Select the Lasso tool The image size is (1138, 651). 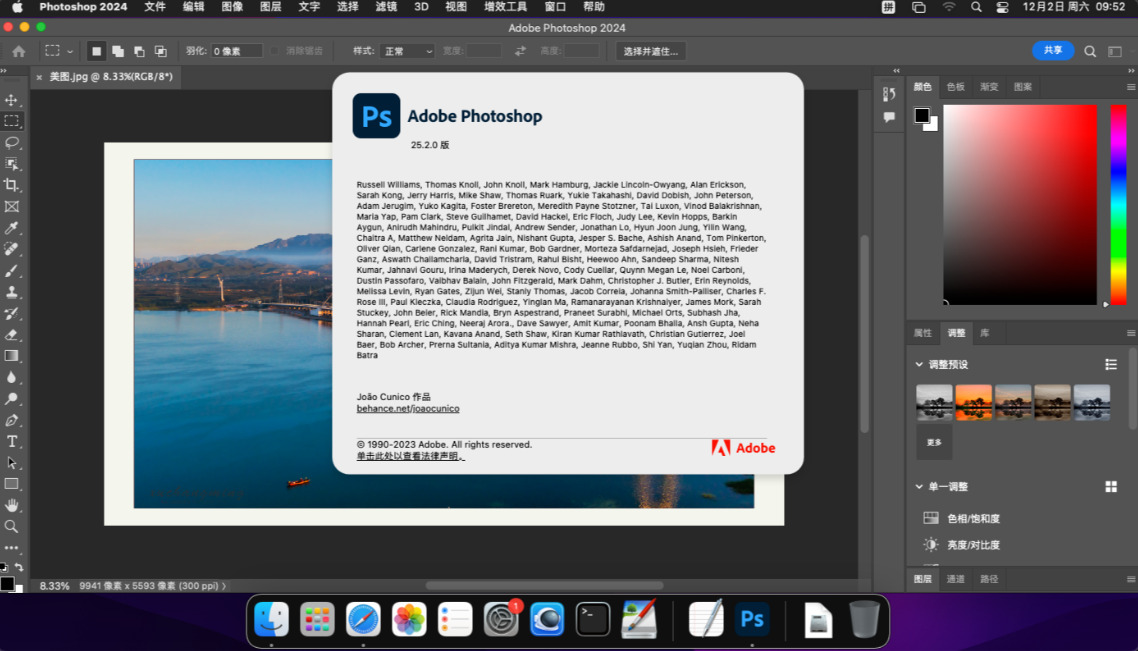point(12,143)
